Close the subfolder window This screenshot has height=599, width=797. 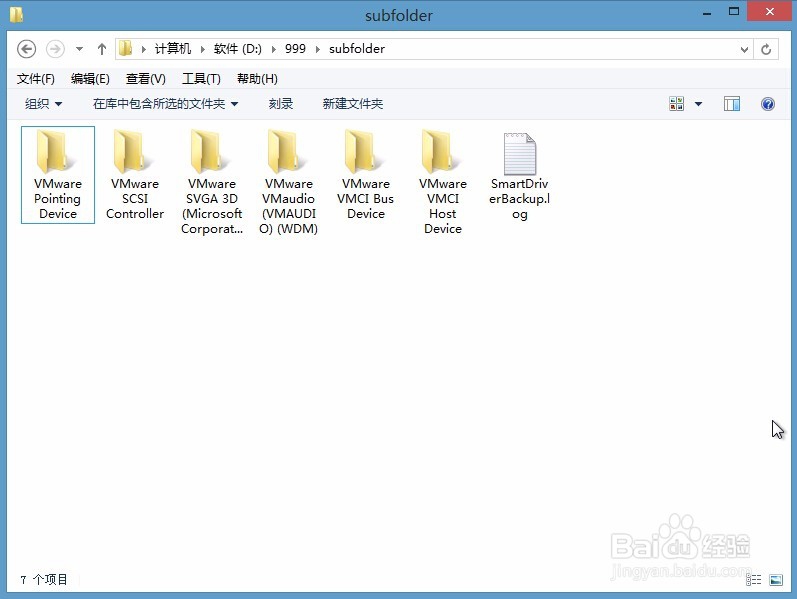click(770, 11)
